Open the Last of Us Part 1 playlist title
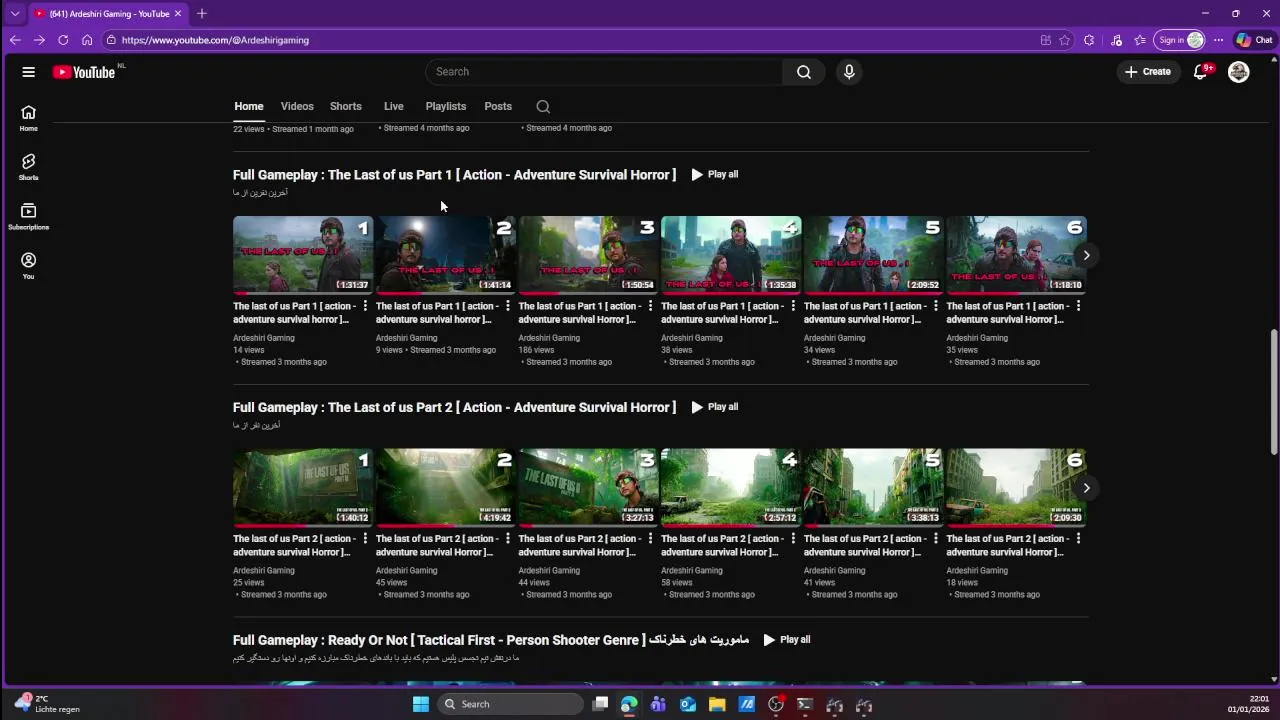1280x720 pixels. point(454,174)
